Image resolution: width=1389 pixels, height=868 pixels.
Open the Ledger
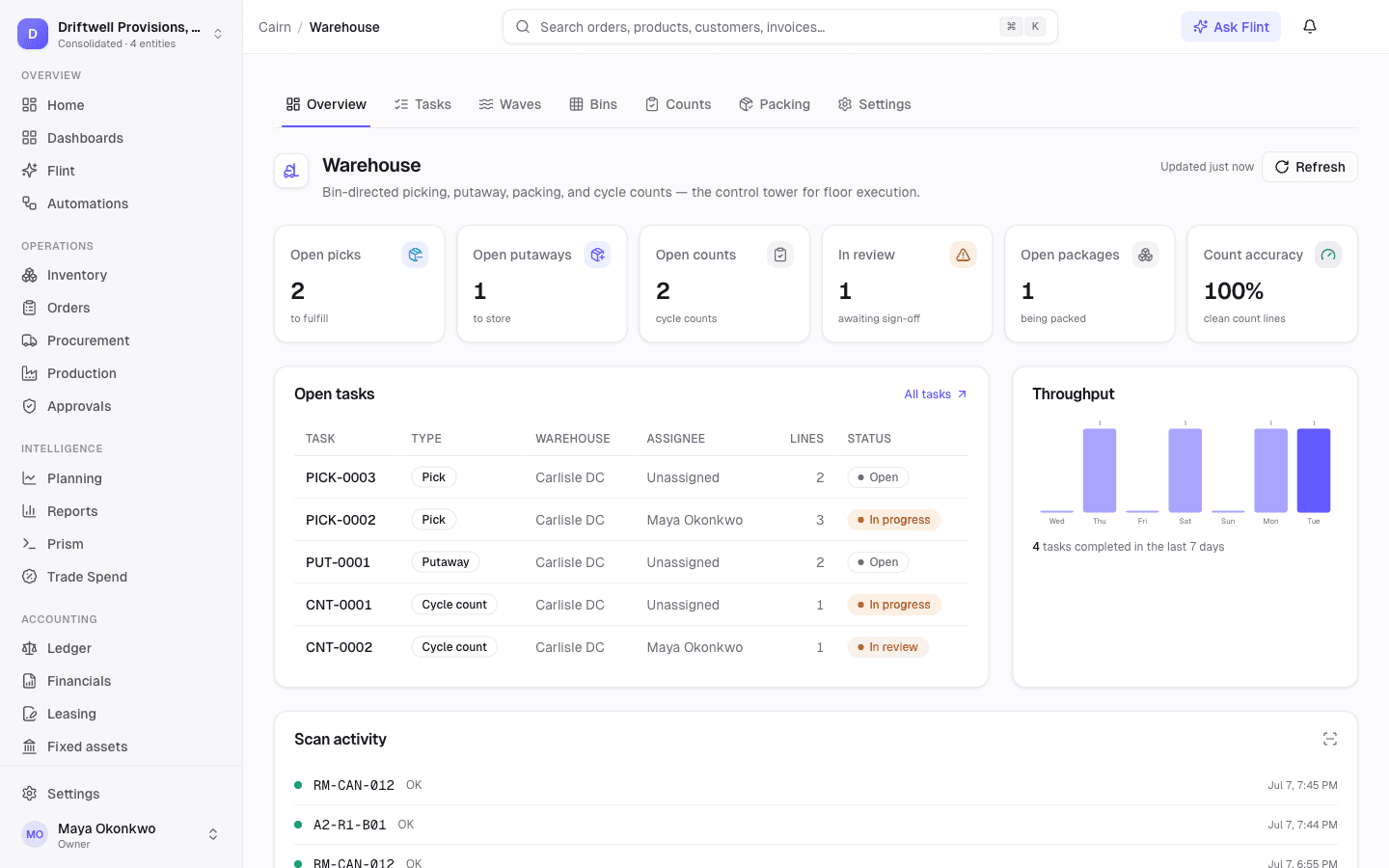[x=121, y=648]
